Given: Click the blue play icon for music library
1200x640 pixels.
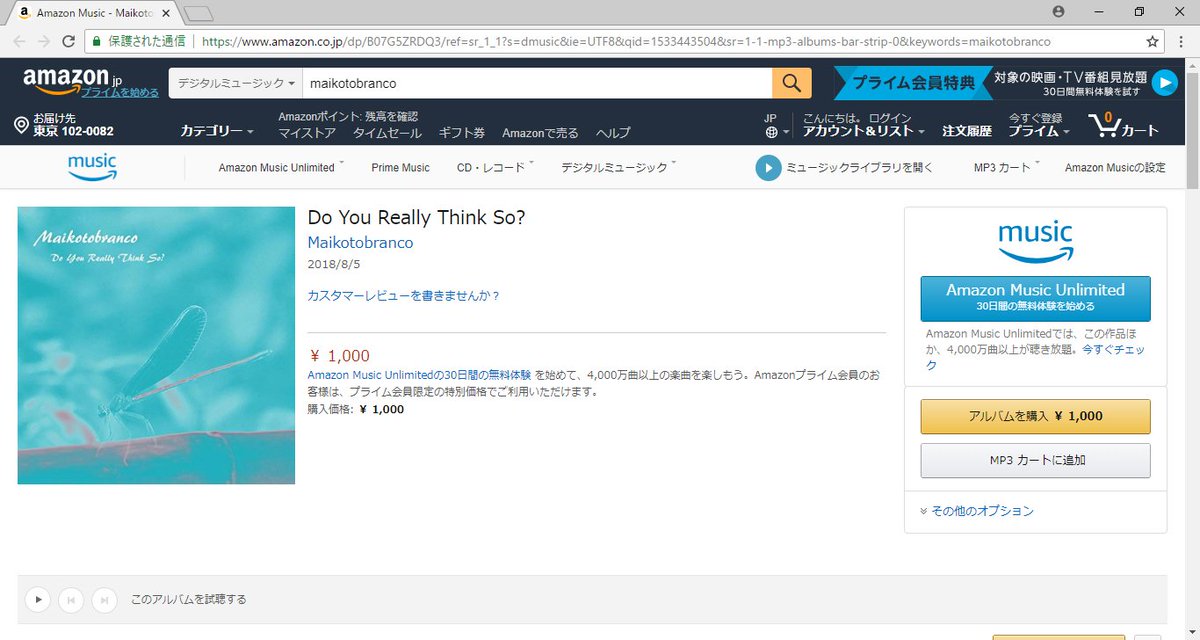Looking at the screenshot, I should (x=767, y=168).
